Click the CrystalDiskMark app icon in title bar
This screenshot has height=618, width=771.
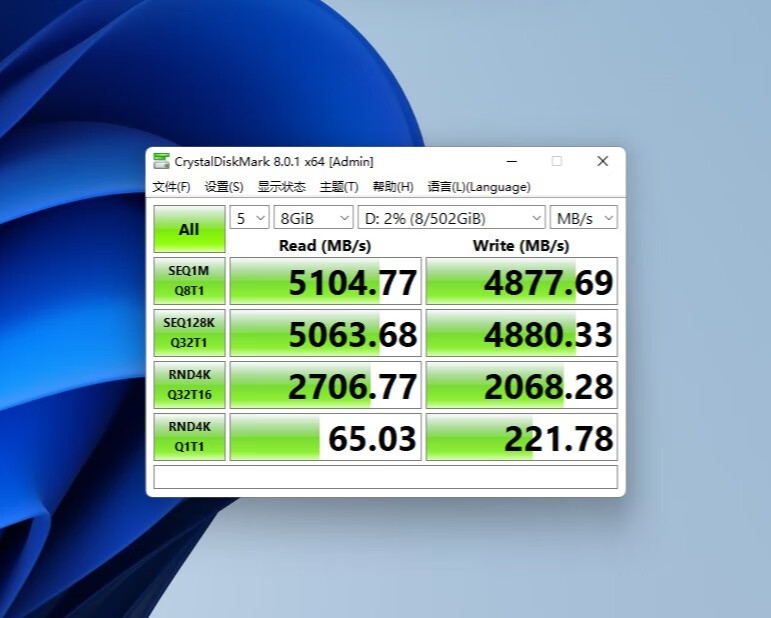pos(161,161)
